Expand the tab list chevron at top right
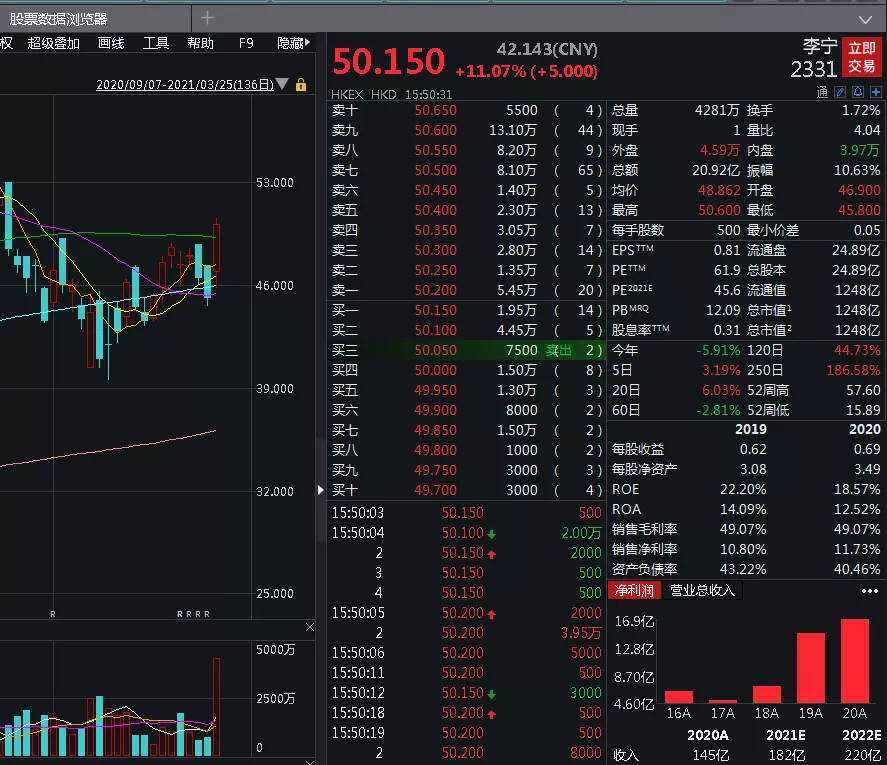The image size is (887, 765). pyautogui.click(x=865, y=20)
